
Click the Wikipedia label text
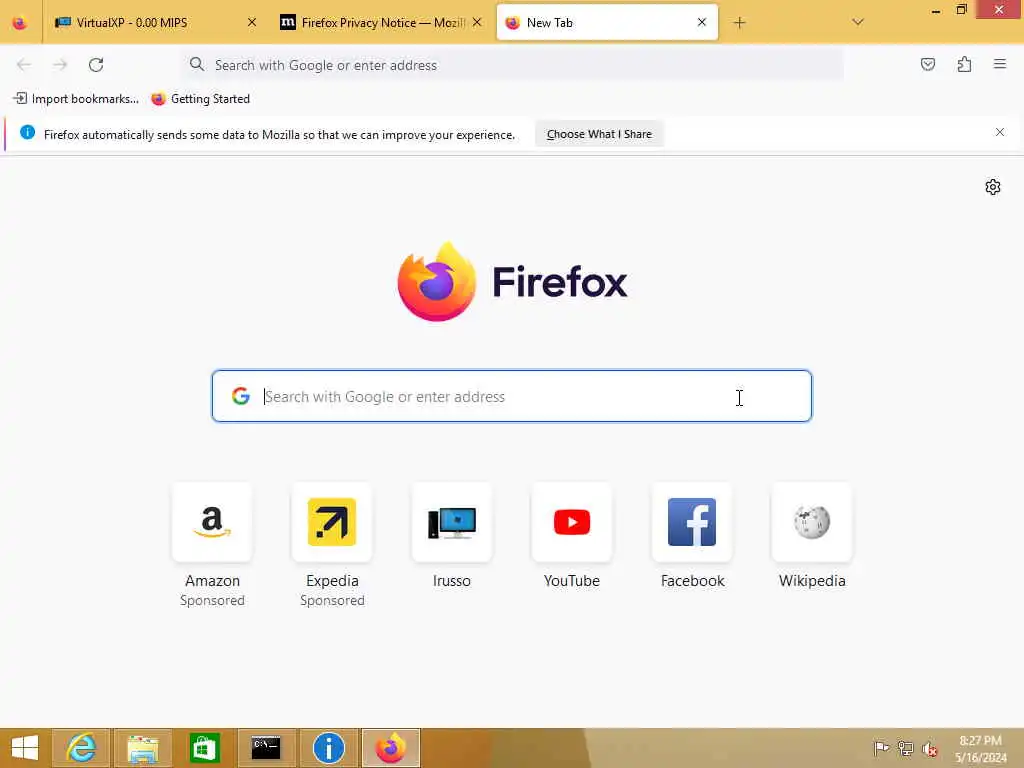pyautogui.click(x=812, y=581)
